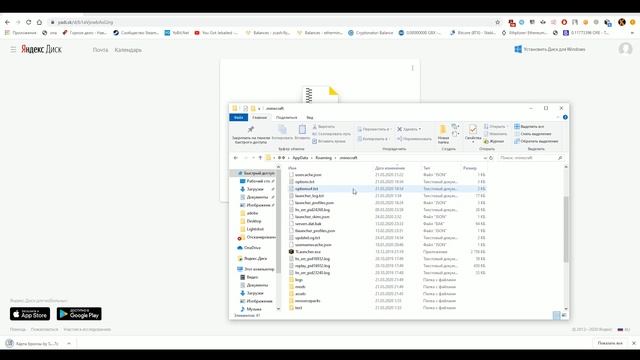Click the App Store badge
640x360 pixels.
[30, 314]
